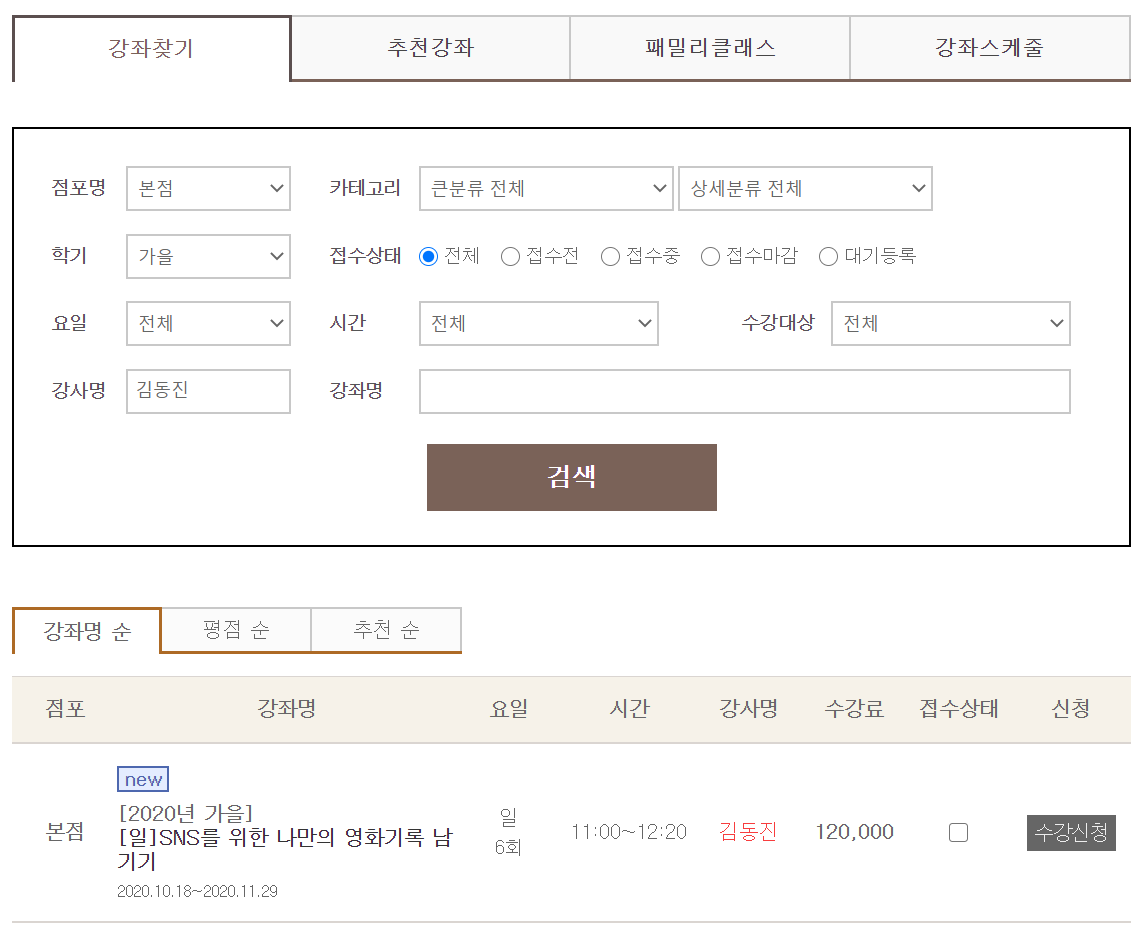
Task: Open the 수강대상 target audience dropdown
Action: click(x=950, y=323)
